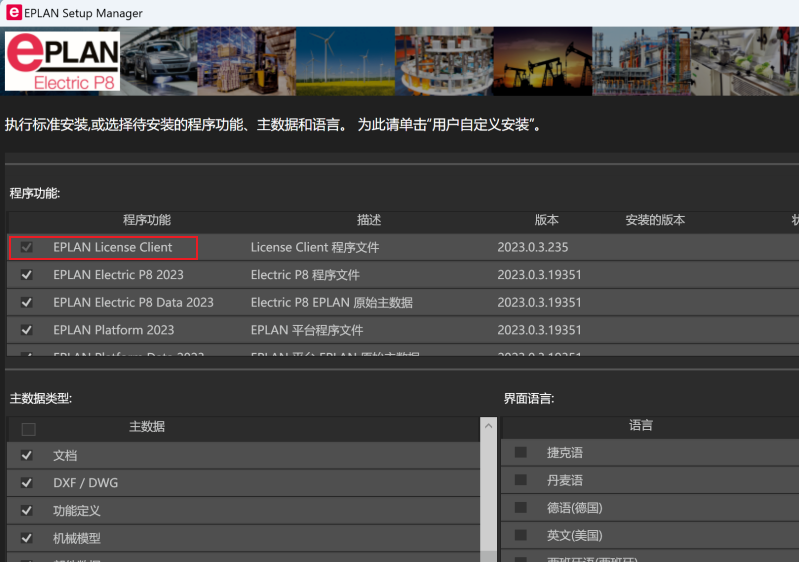Screen dimensions: 799x562
Task: Enable the 捷克语 language checkbox
Action: click(x=520, y=453)
